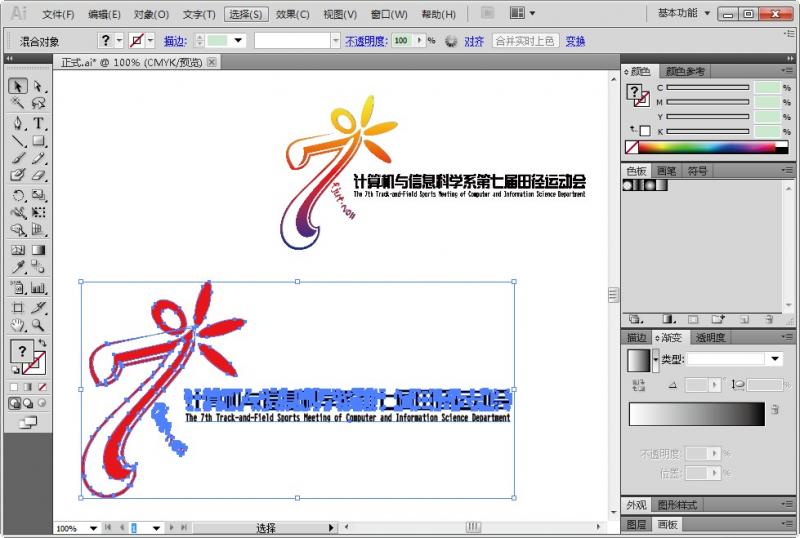Set toolbox fill to None
800x538 pixels.
(41, 386)
